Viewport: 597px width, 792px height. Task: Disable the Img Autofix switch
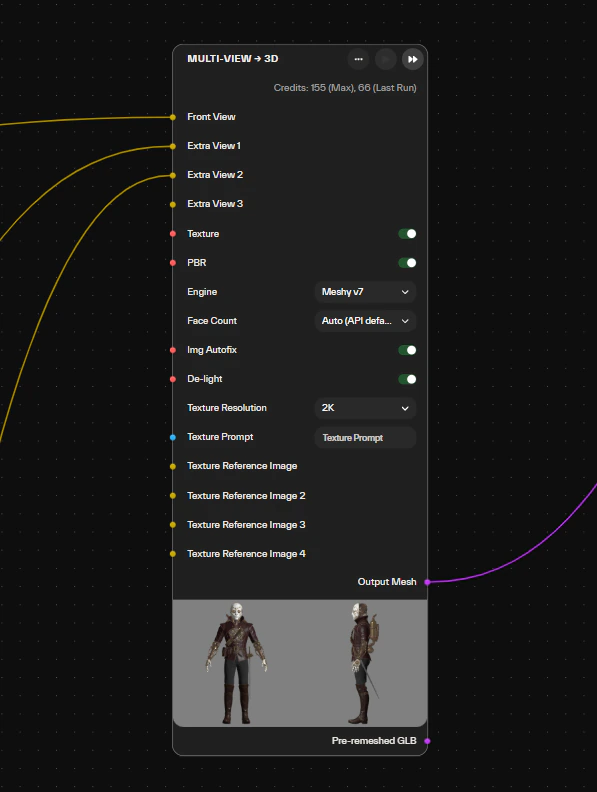tap(407, 350)
